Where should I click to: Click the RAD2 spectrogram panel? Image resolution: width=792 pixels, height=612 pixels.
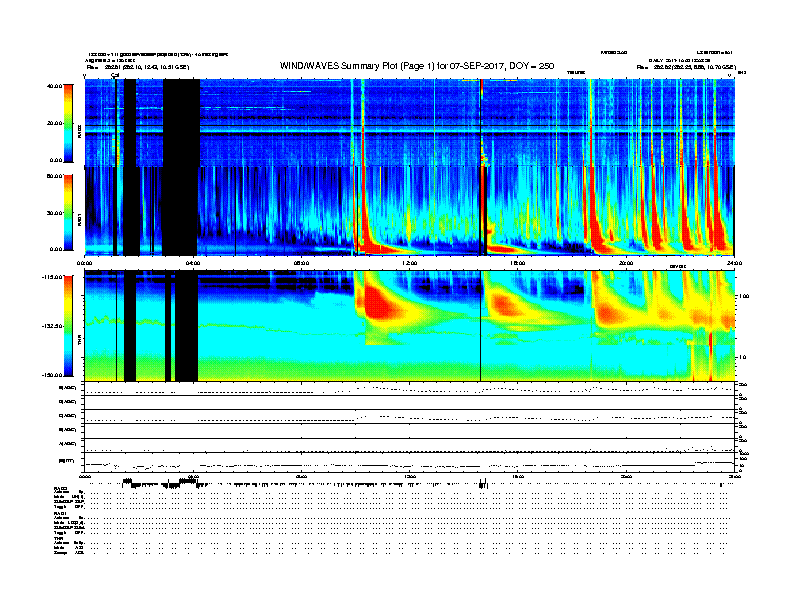click(410, 123)
